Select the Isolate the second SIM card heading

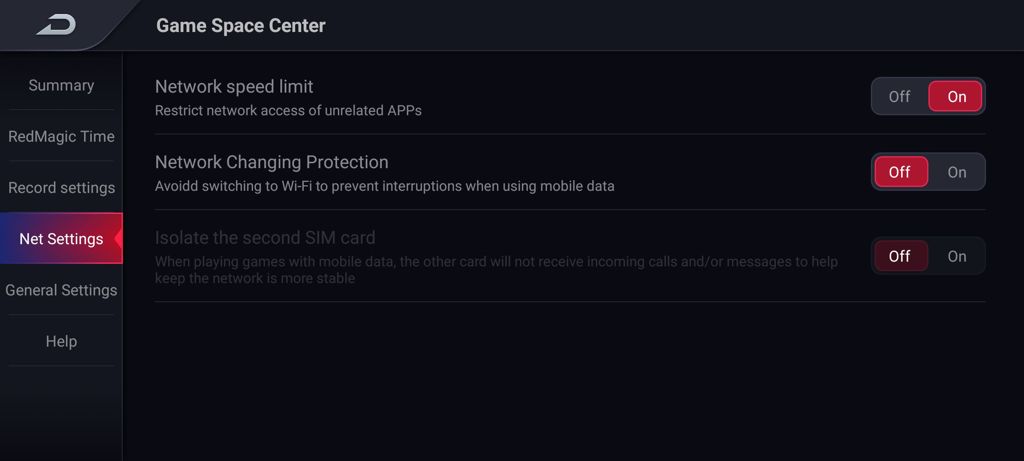tap(265, 238)
